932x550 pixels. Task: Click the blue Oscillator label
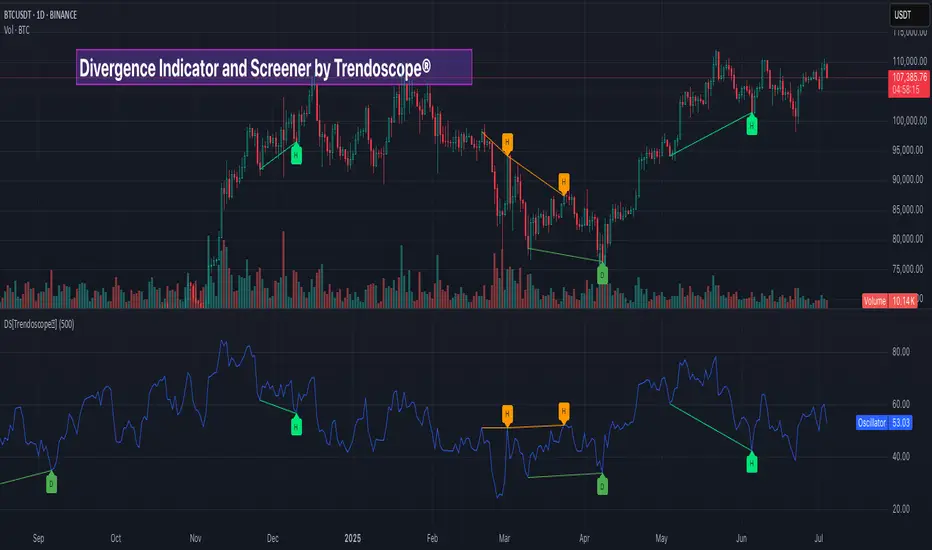click(x=871, y=423)
